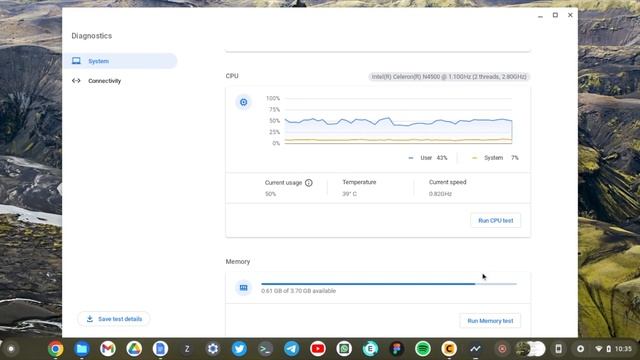Open Twitter from the shelf
This screenshot has height=360, width=640.
click(x=239, y=349)
